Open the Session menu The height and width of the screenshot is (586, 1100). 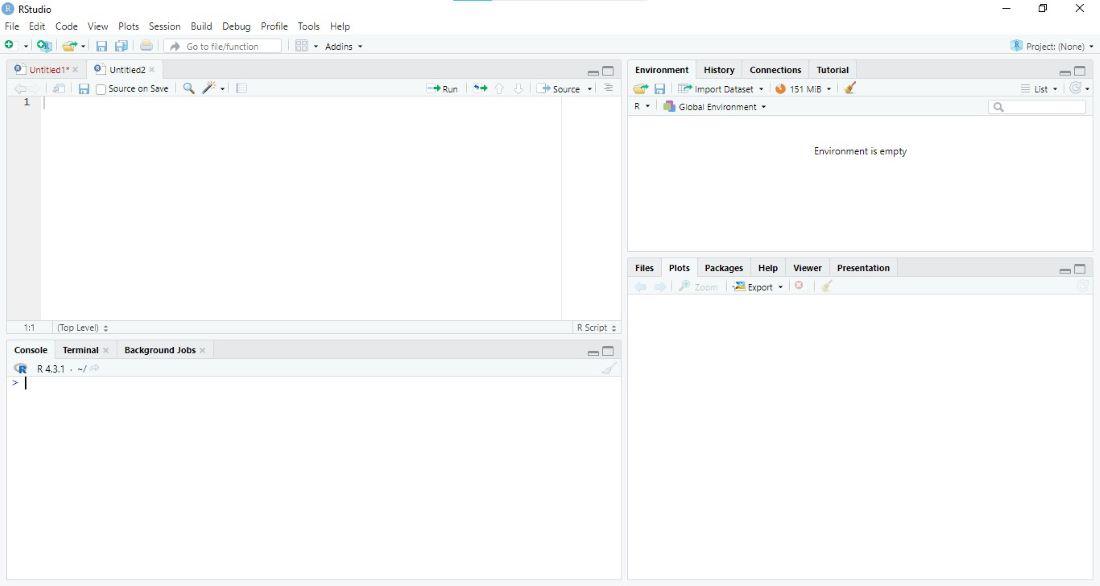point(165,26)
